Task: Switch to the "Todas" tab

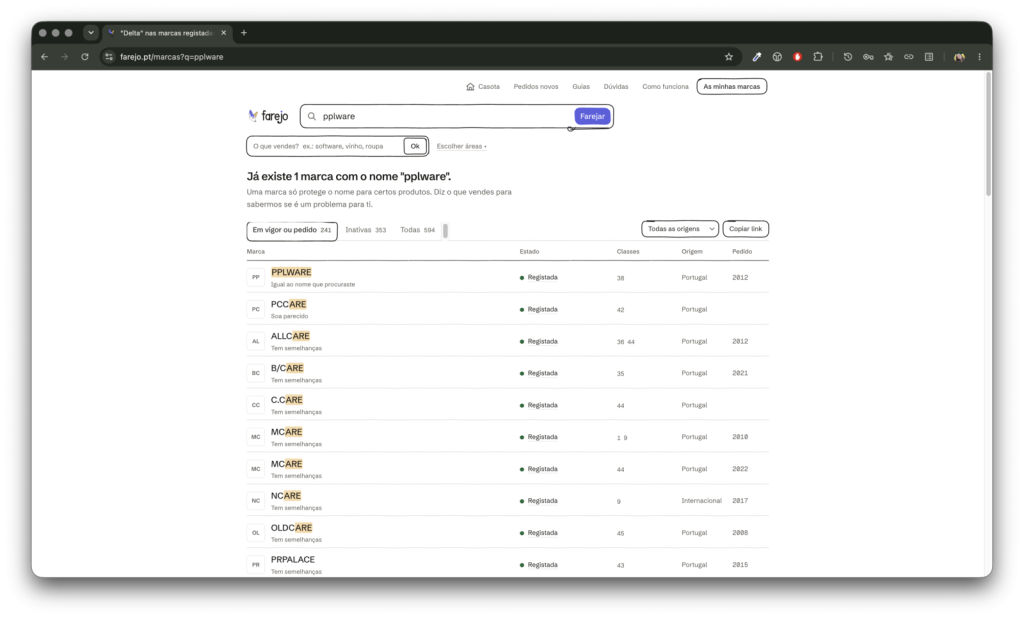Action: 417,230
